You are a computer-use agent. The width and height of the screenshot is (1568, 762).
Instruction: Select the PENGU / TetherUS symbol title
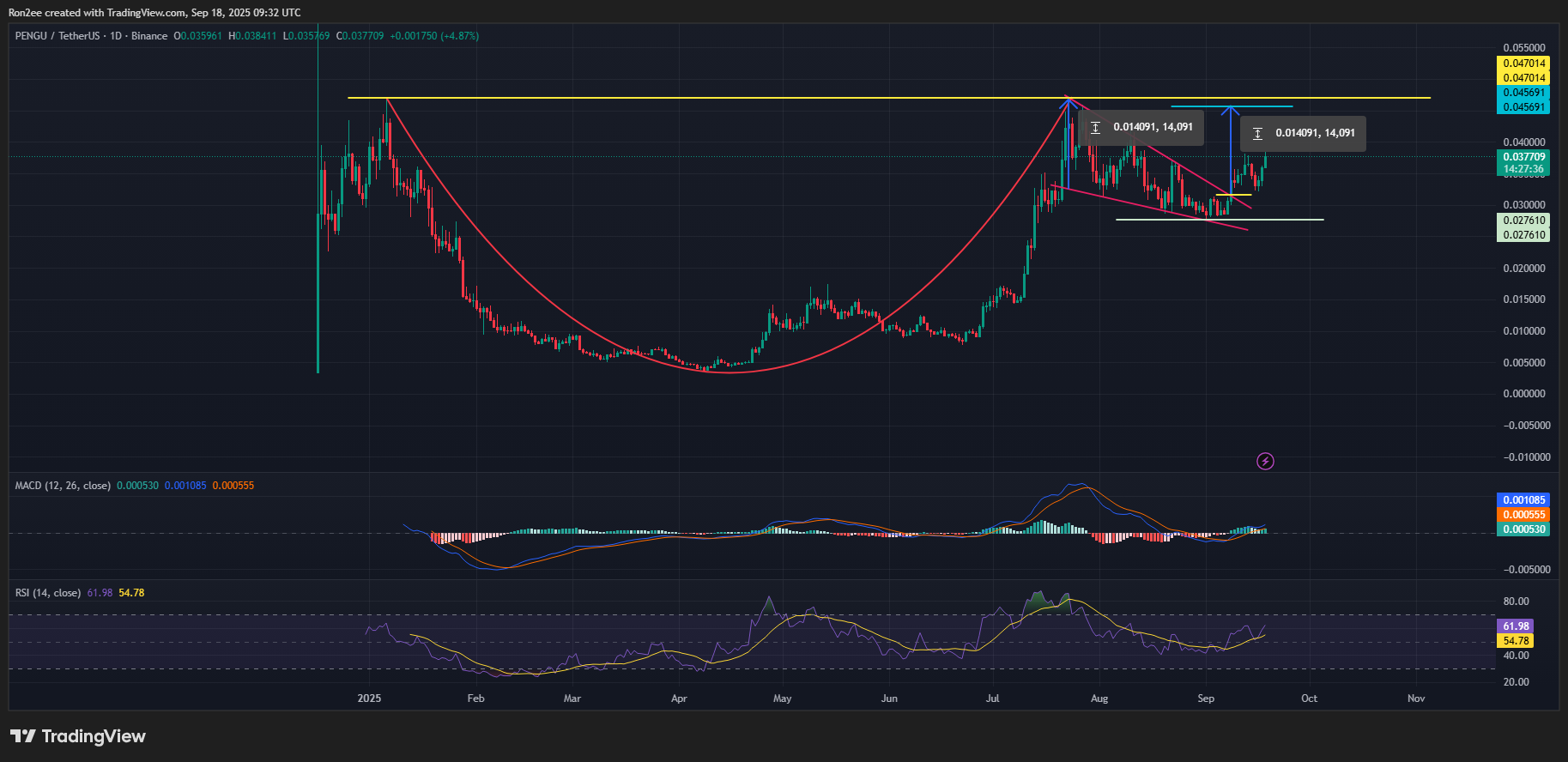click(58, 36)
